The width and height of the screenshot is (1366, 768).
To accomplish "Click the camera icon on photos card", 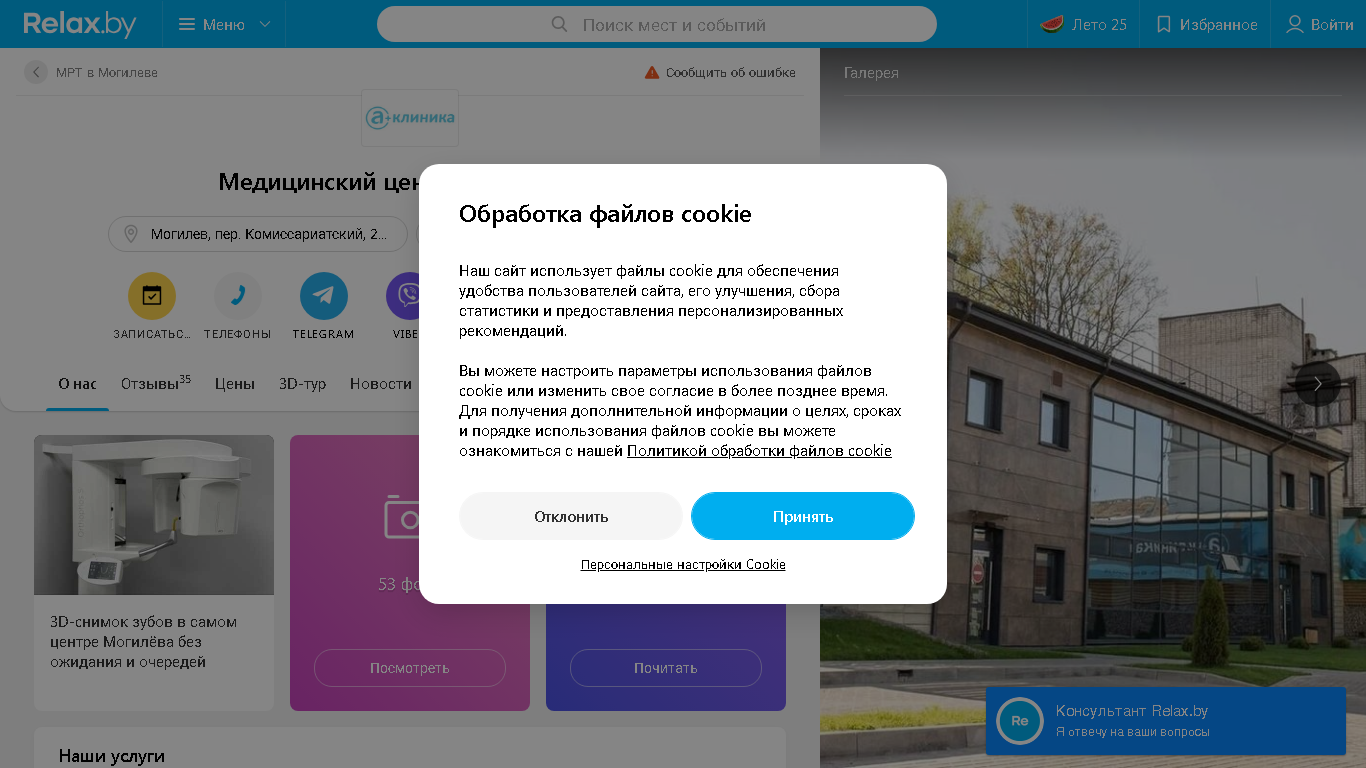I will pos(402,517).
